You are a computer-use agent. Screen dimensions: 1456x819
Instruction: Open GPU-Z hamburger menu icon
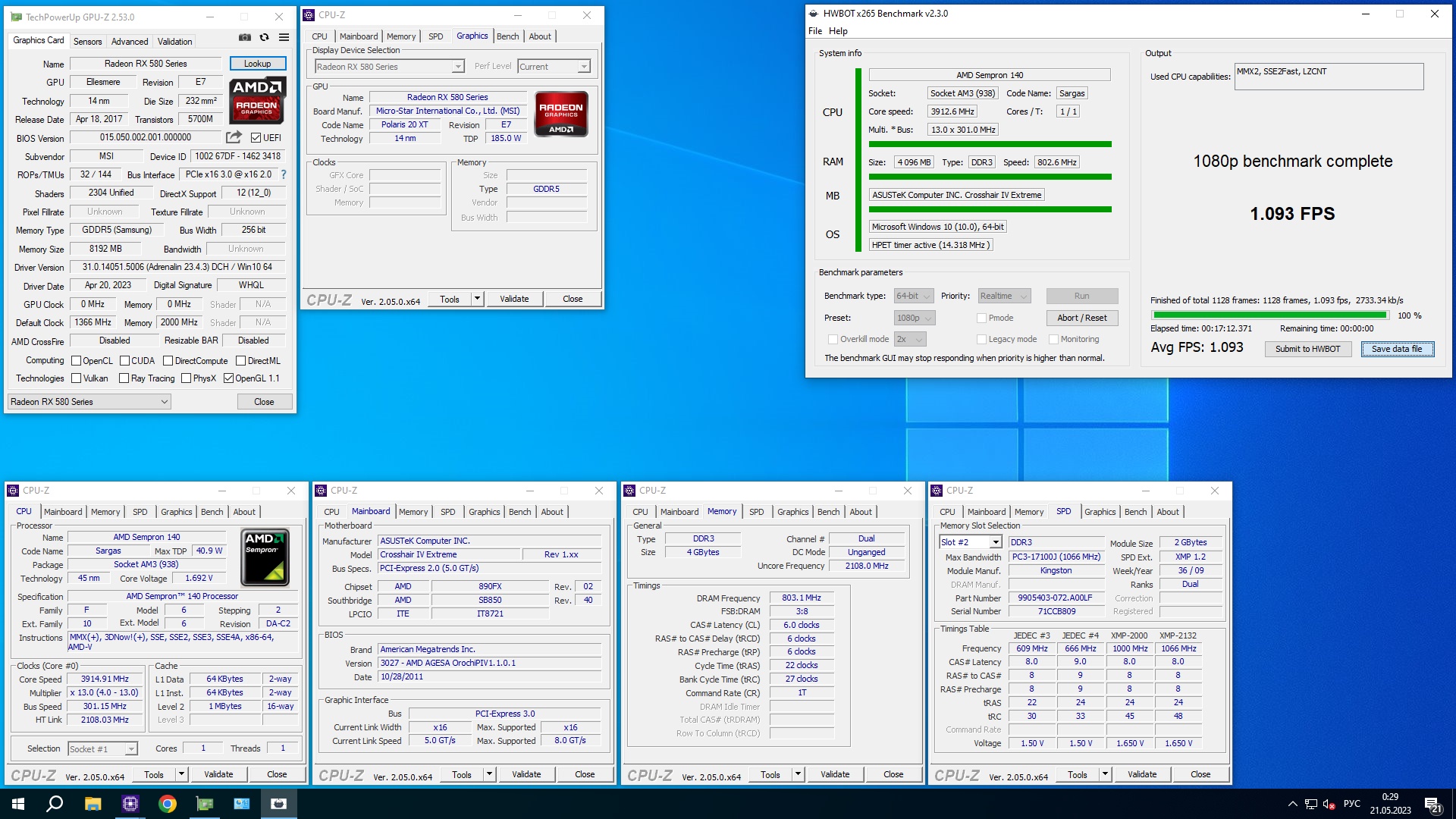click(284, 37)
